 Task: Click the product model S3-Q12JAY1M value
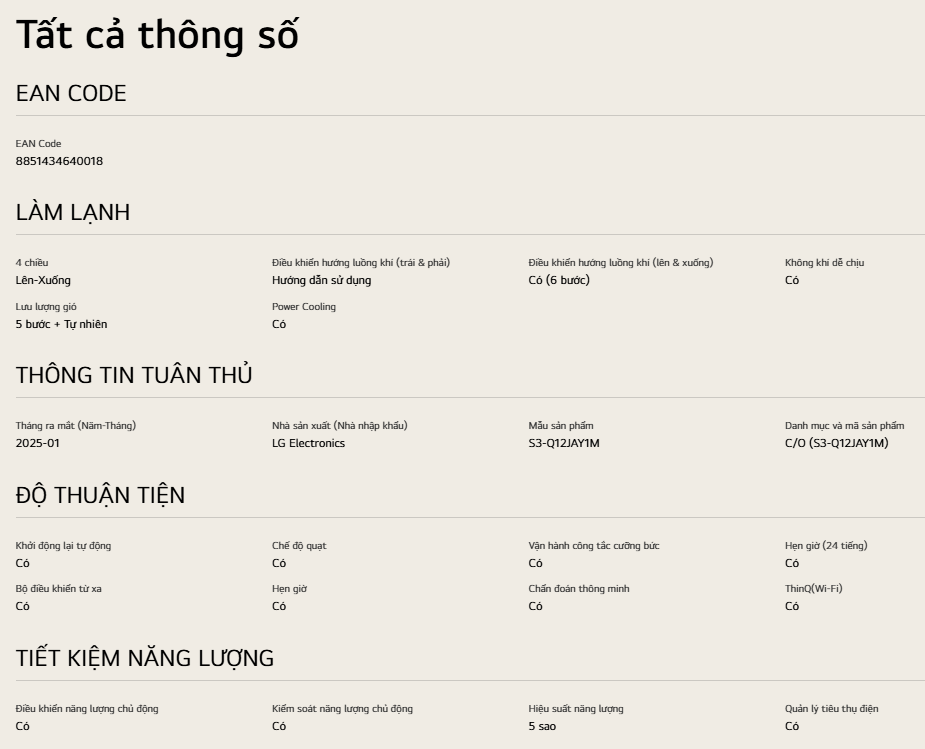pos(564,443)
